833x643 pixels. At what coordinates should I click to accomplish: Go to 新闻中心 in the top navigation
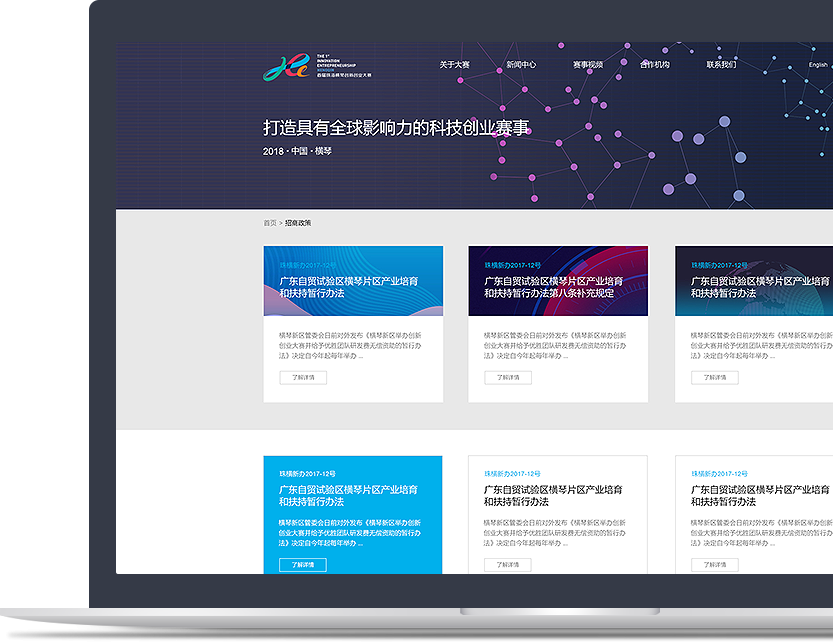521,65
